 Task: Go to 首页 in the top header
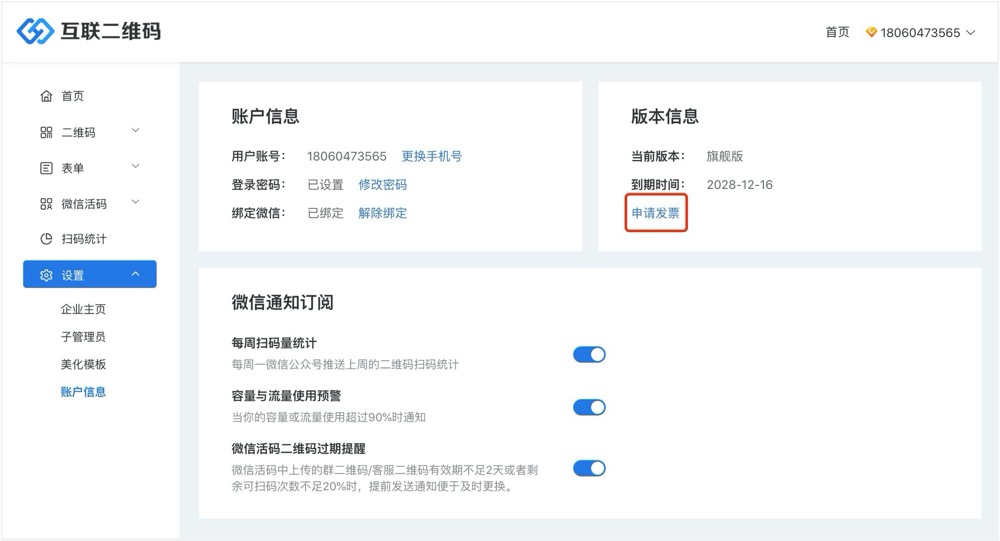(x=837, y=33)
